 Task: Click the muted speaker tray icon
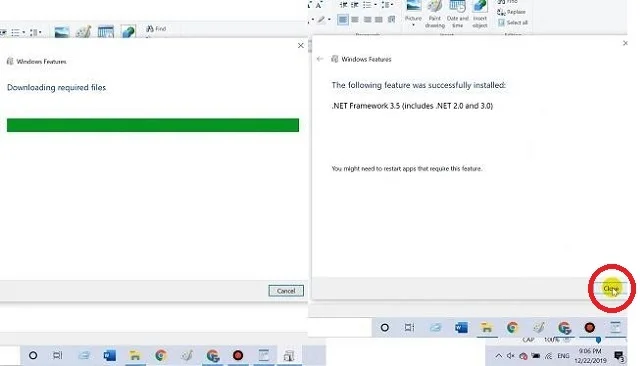511,356
